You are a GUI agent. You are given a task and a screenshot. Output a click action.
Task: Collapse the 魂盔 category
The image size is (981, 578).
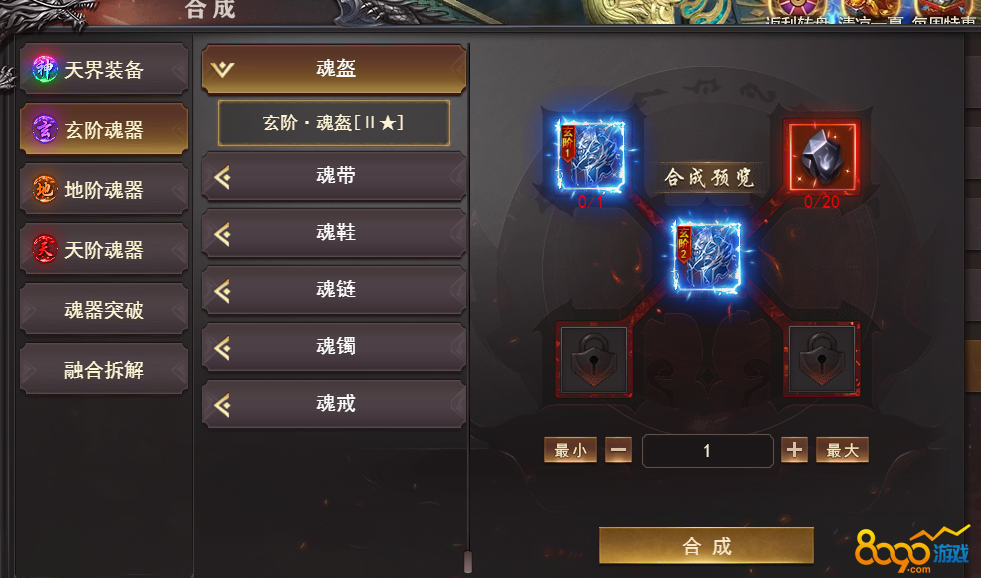tap(333, 69)
